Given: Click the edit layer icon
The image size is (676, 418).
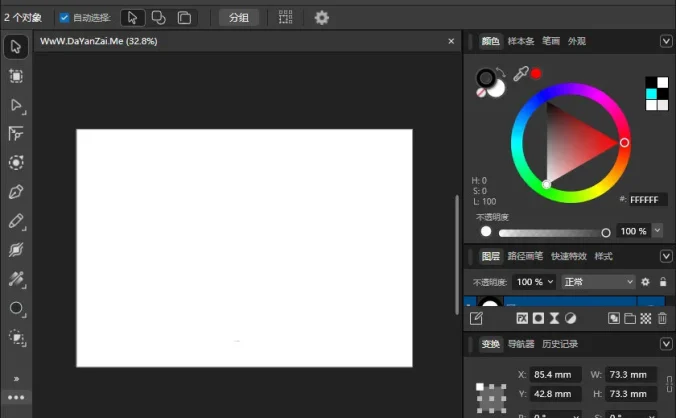Looking at the screenshot, I should click(x=476, y=318).
